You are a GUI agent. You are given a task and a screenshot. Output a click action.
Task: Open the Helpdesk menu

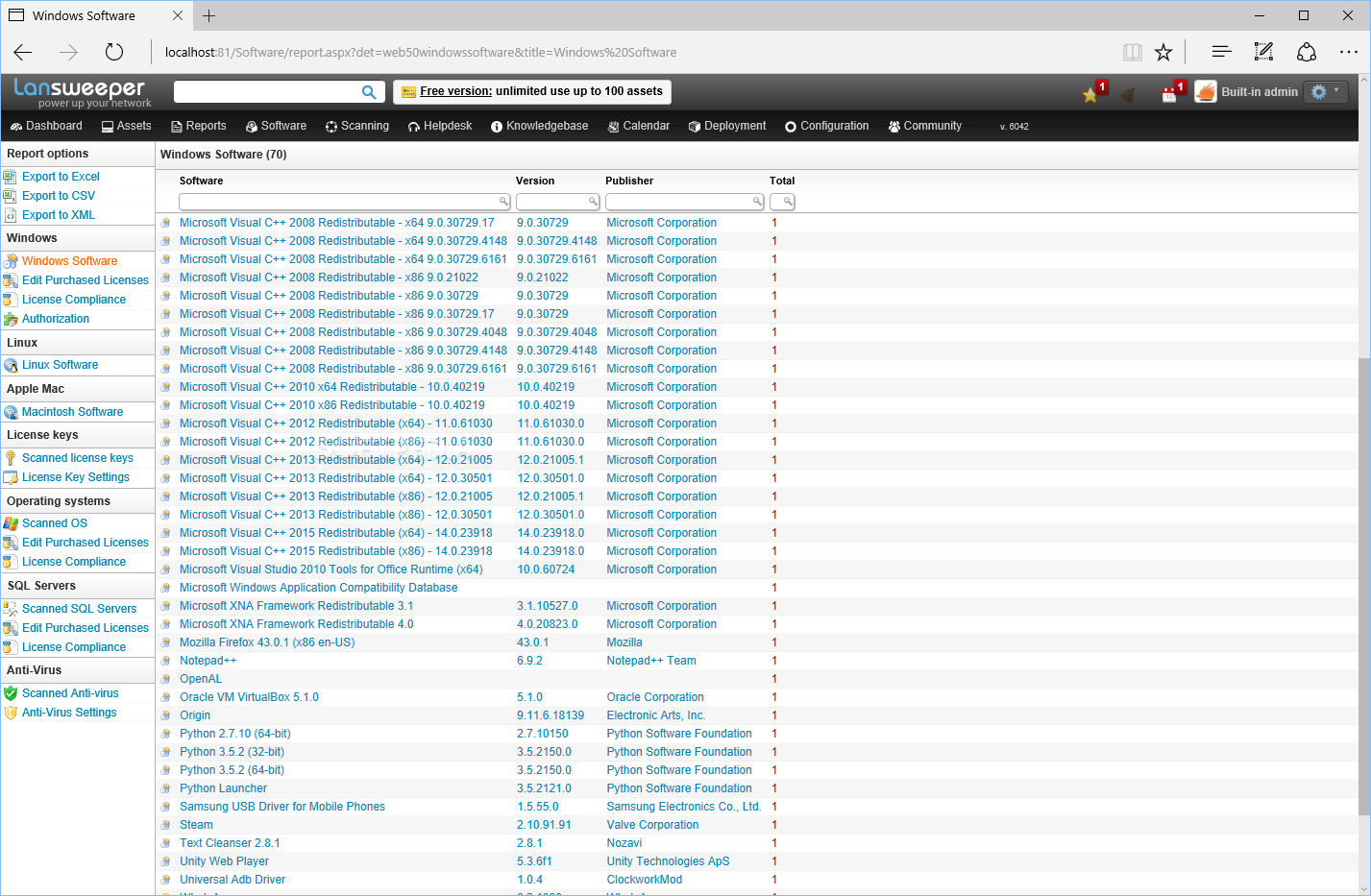click(439, 126)
